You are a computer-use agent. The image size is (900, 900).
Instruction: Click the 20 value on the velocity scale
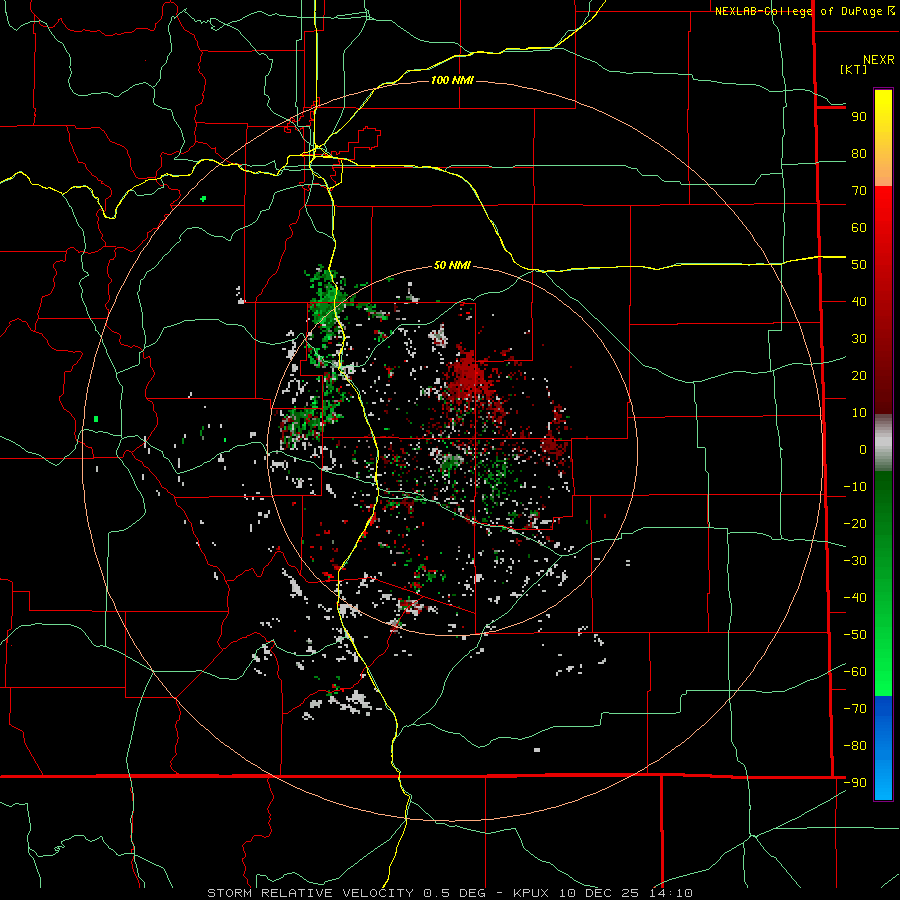[859, 375]
